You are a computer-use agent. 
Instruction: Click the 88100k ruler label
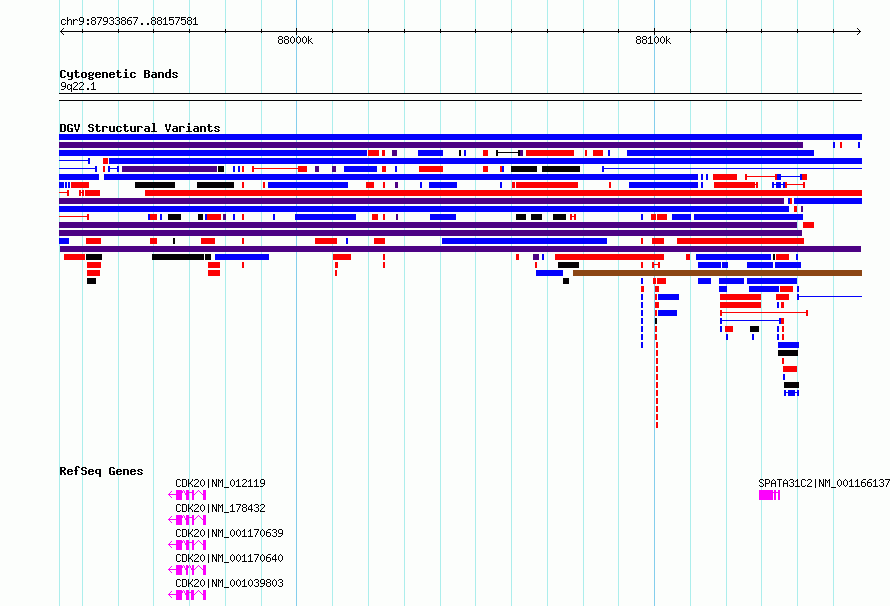(x=653, y=40)
